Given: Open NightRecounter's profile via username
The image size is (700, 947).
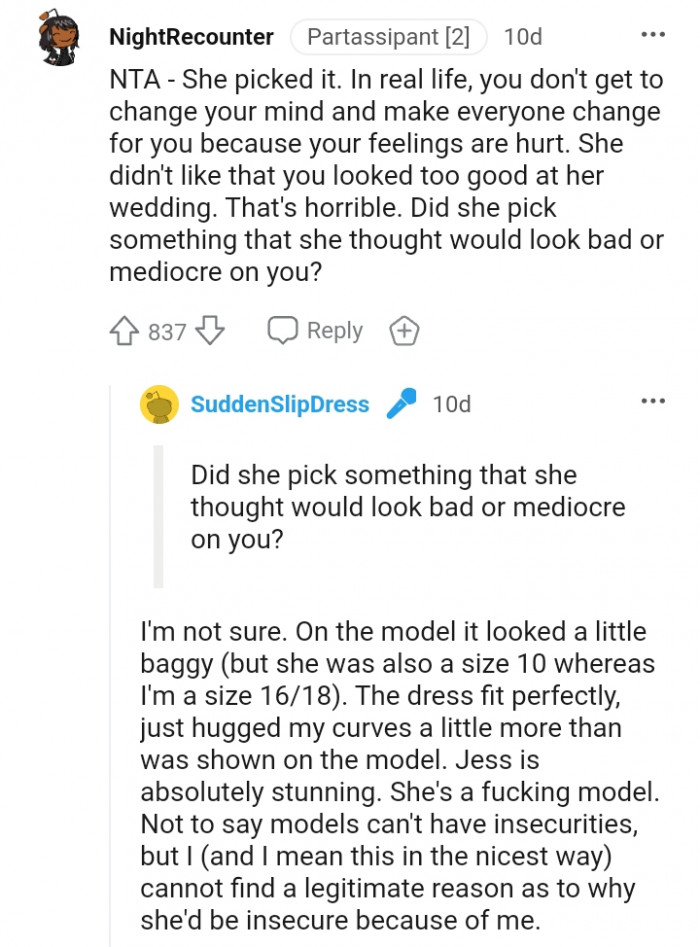Looking at the screenshot, I should (190, 37).
